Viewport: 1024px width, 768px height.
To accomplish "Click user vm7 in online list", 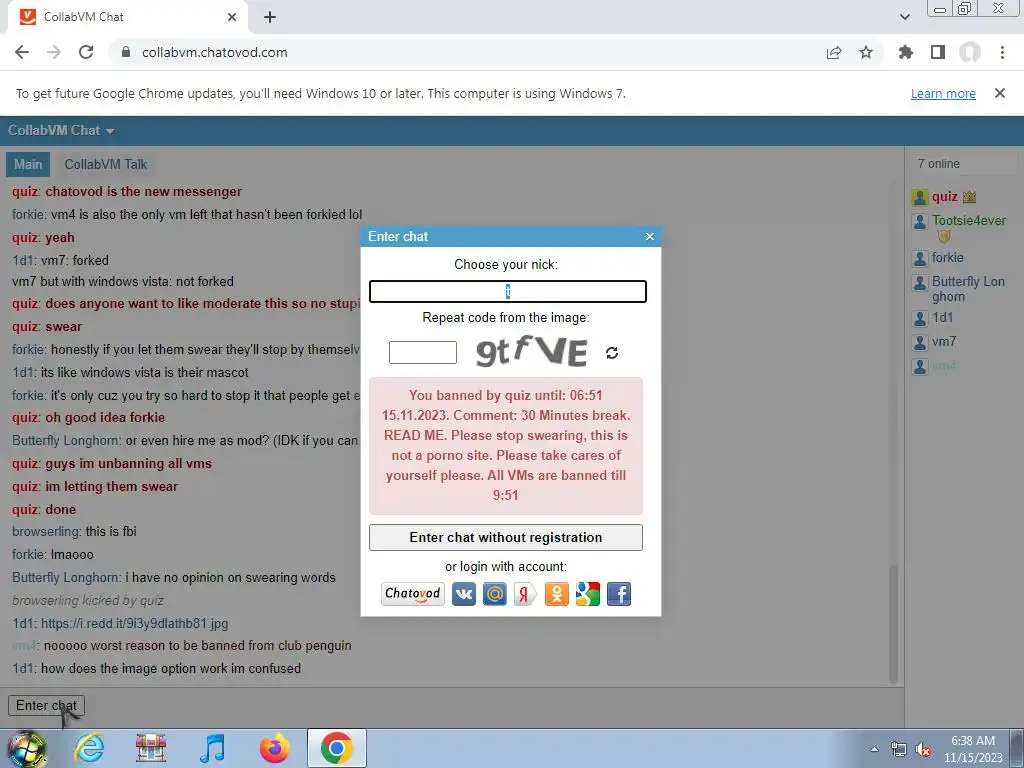I will tap(944, 342).
